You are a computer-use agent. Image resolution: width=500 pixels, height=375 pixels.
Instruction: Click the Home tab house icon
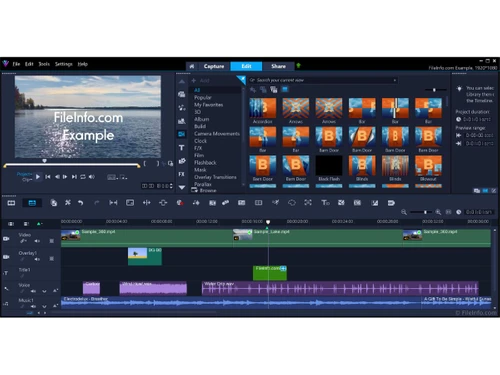[192, 66]
